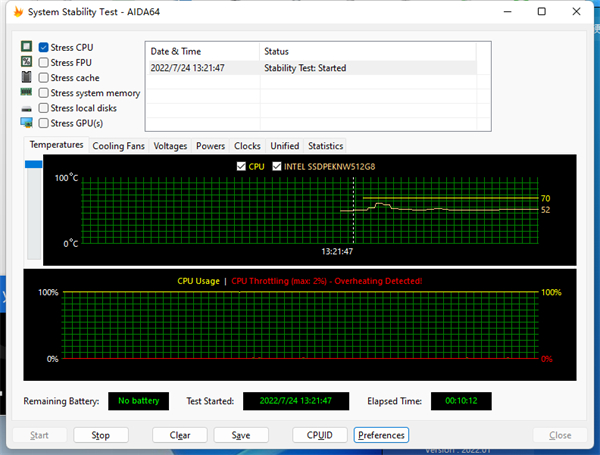Click the AIDA64 flame icon in title bar

click(x=13, y=12)
